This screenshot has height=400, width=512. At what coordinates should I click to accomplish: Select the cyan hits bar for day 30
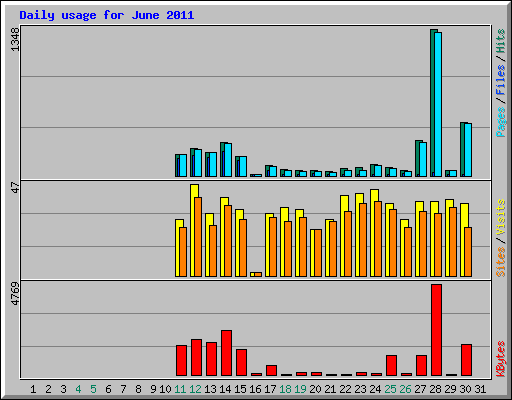pyautogui.click(x=468, y=150)
